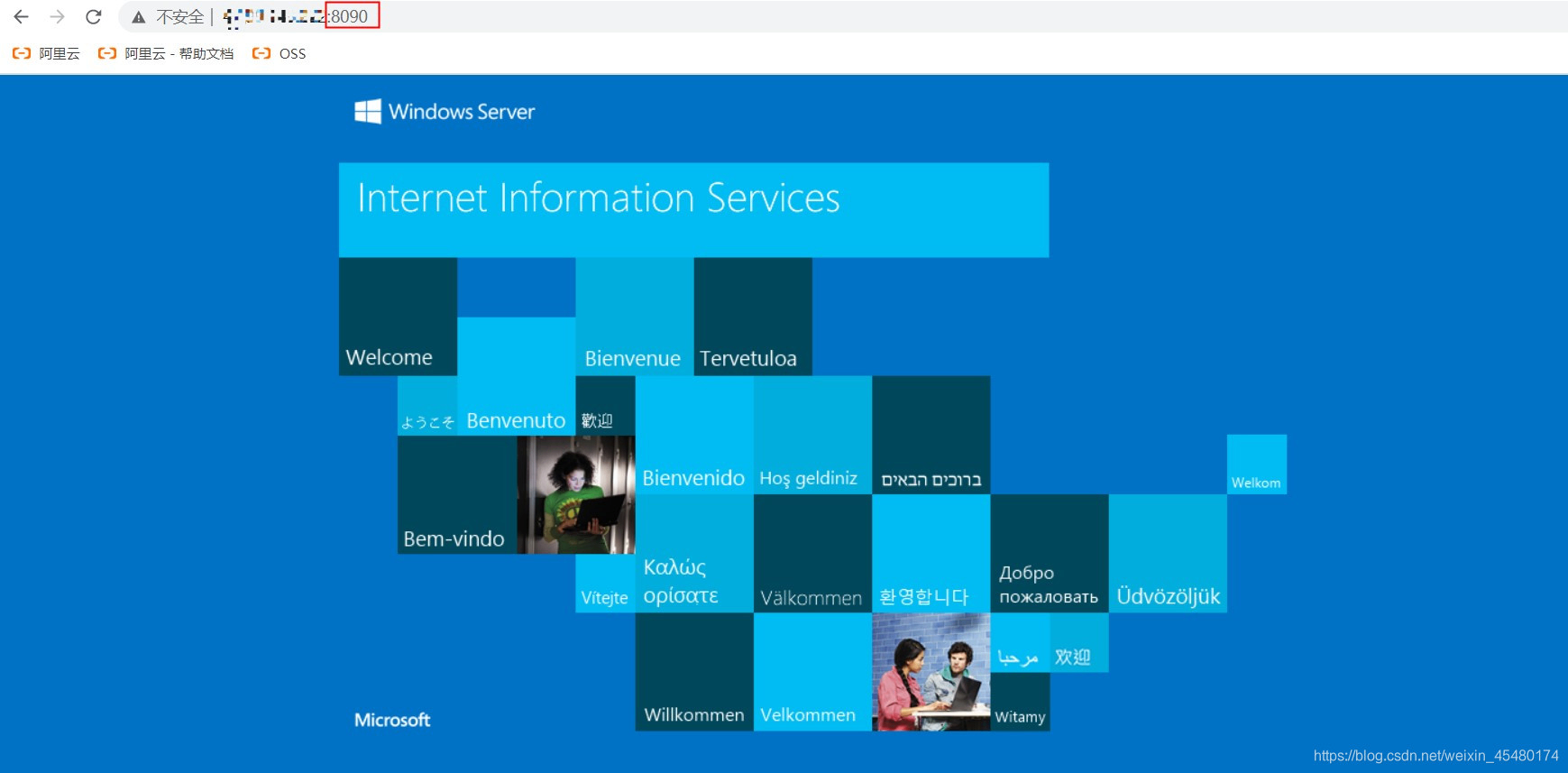1568x773 pixels.
Task: Click the not secure warning icon
Action: tap(138, 17)
